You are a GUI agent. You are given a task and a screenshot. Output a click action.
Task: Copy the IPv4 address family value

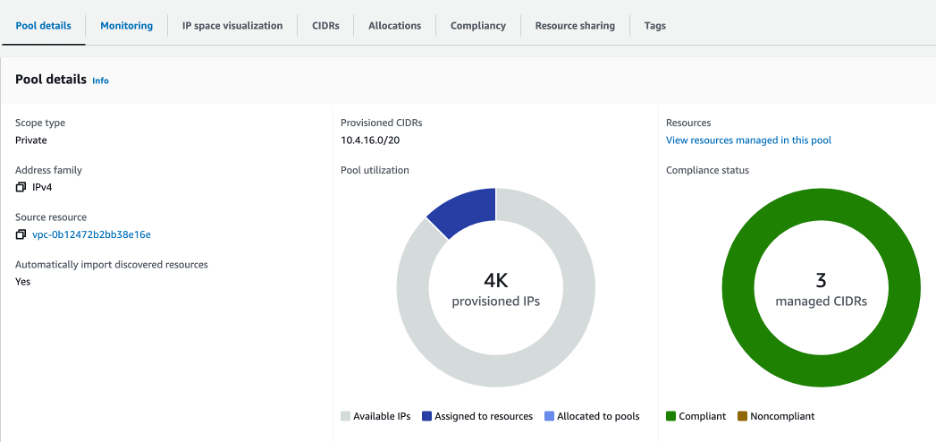[21, 188]
